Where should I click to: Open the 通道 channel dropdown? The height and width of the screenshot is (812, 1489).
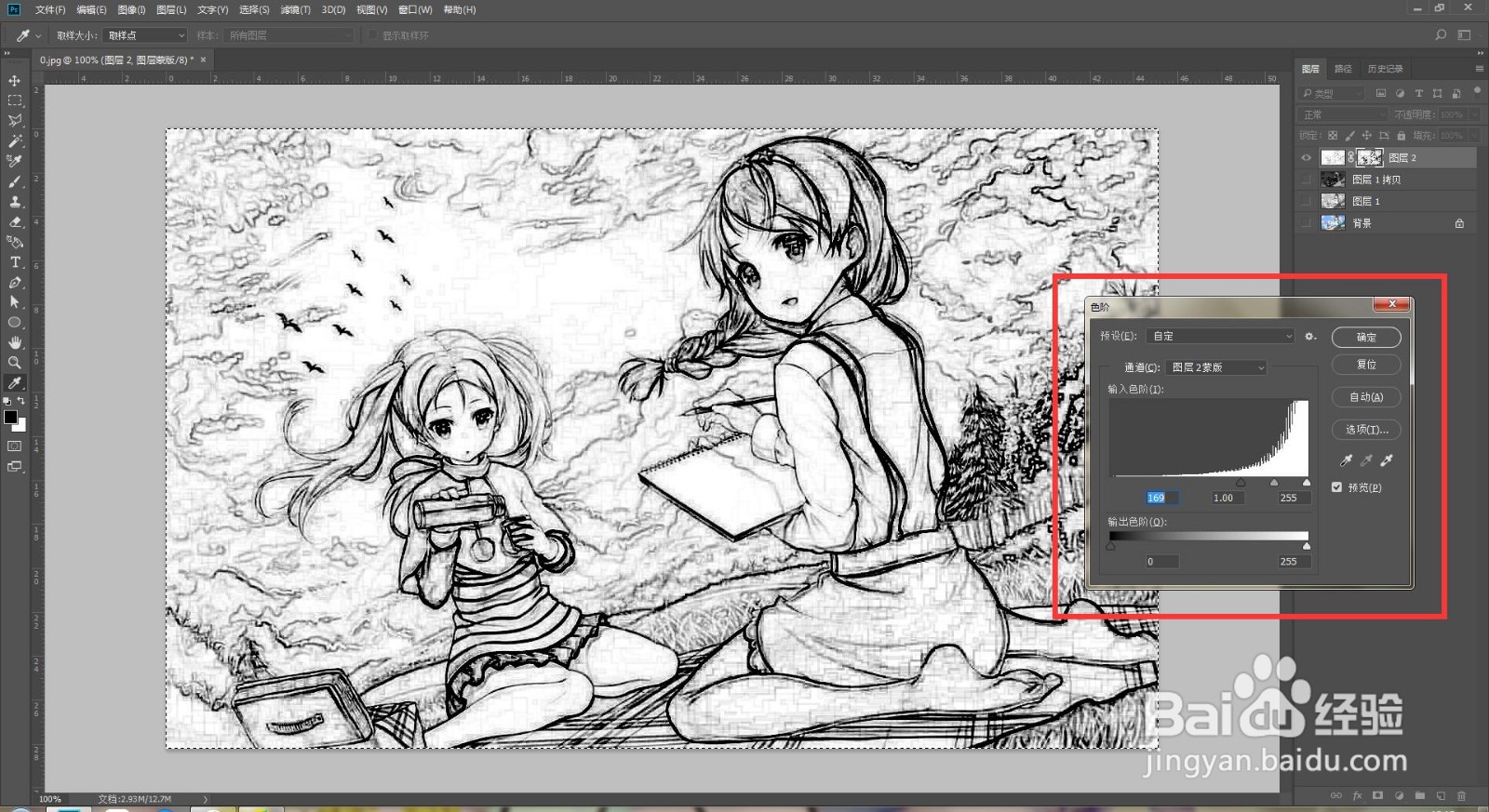tap(1216, 367)
